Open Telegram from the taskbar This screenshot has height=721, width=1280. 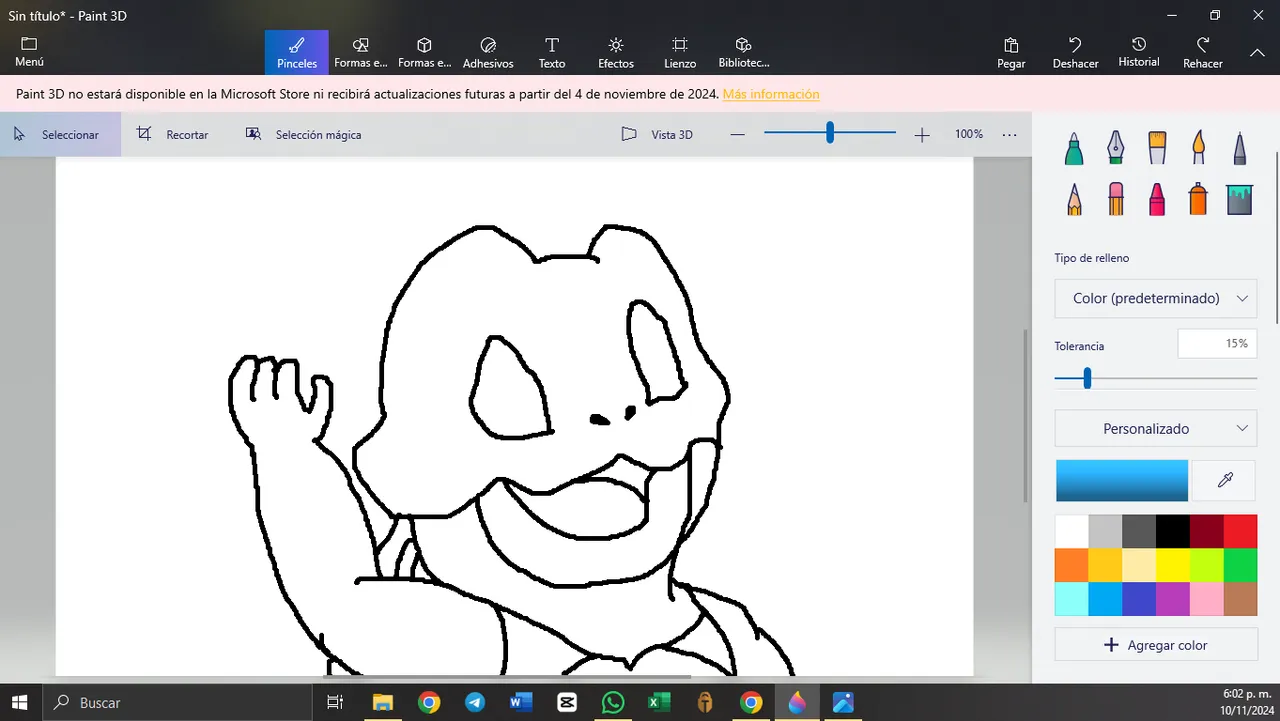pos(475,702)
